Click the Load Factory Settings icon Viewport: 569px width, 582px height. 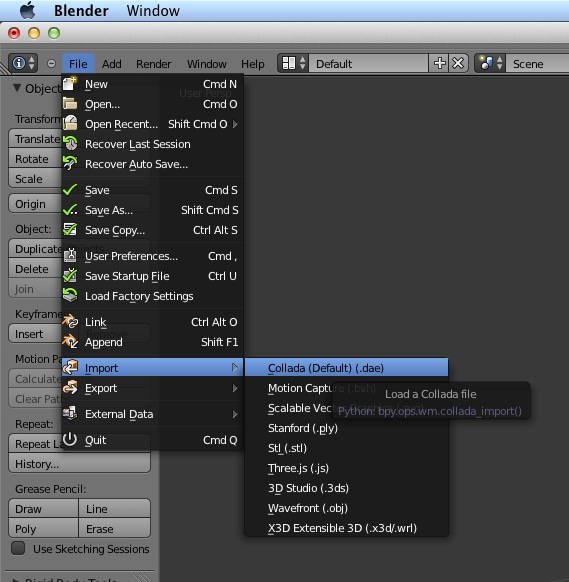(x=70, y=296)
